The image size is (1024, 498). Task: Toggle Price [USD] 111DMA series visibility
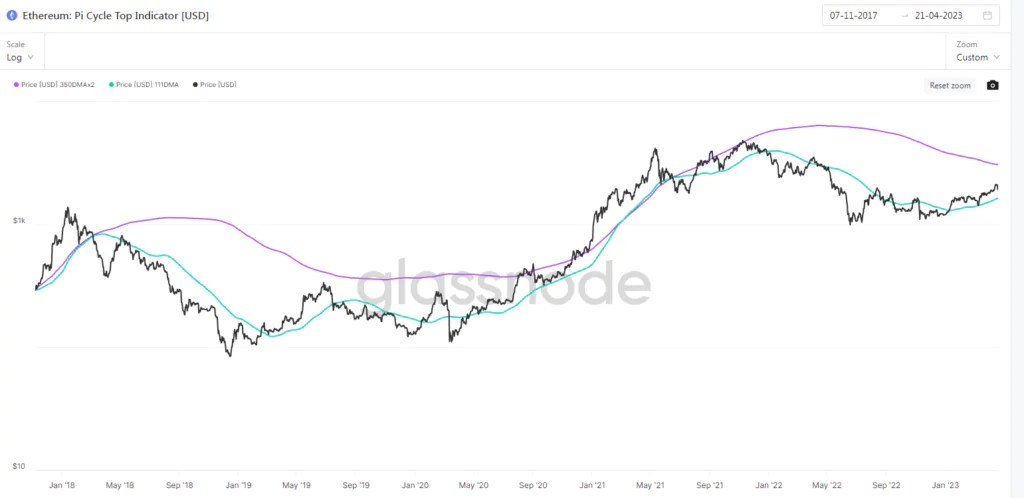(x=144, y=85)
